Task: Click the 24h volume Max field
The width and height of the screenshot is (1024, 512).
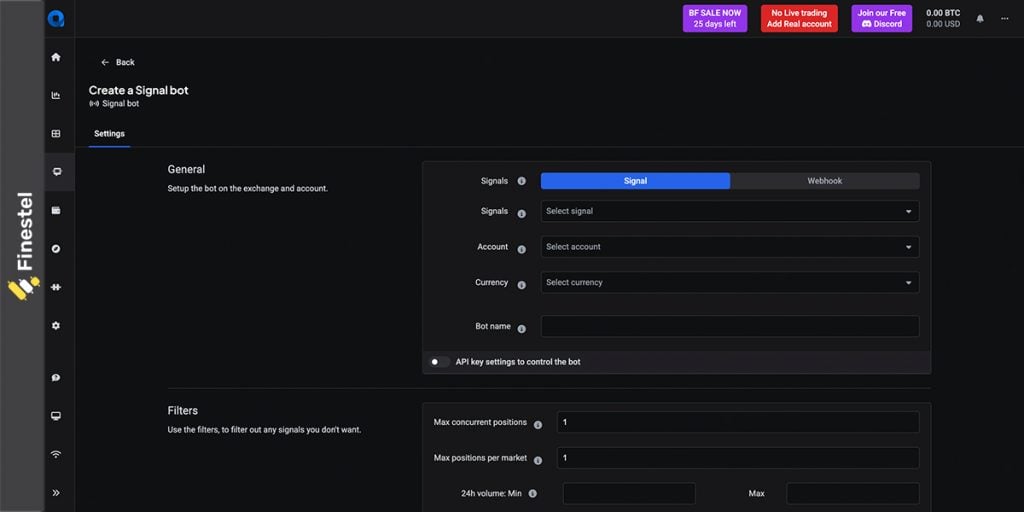Action: [x=853, y=494]
